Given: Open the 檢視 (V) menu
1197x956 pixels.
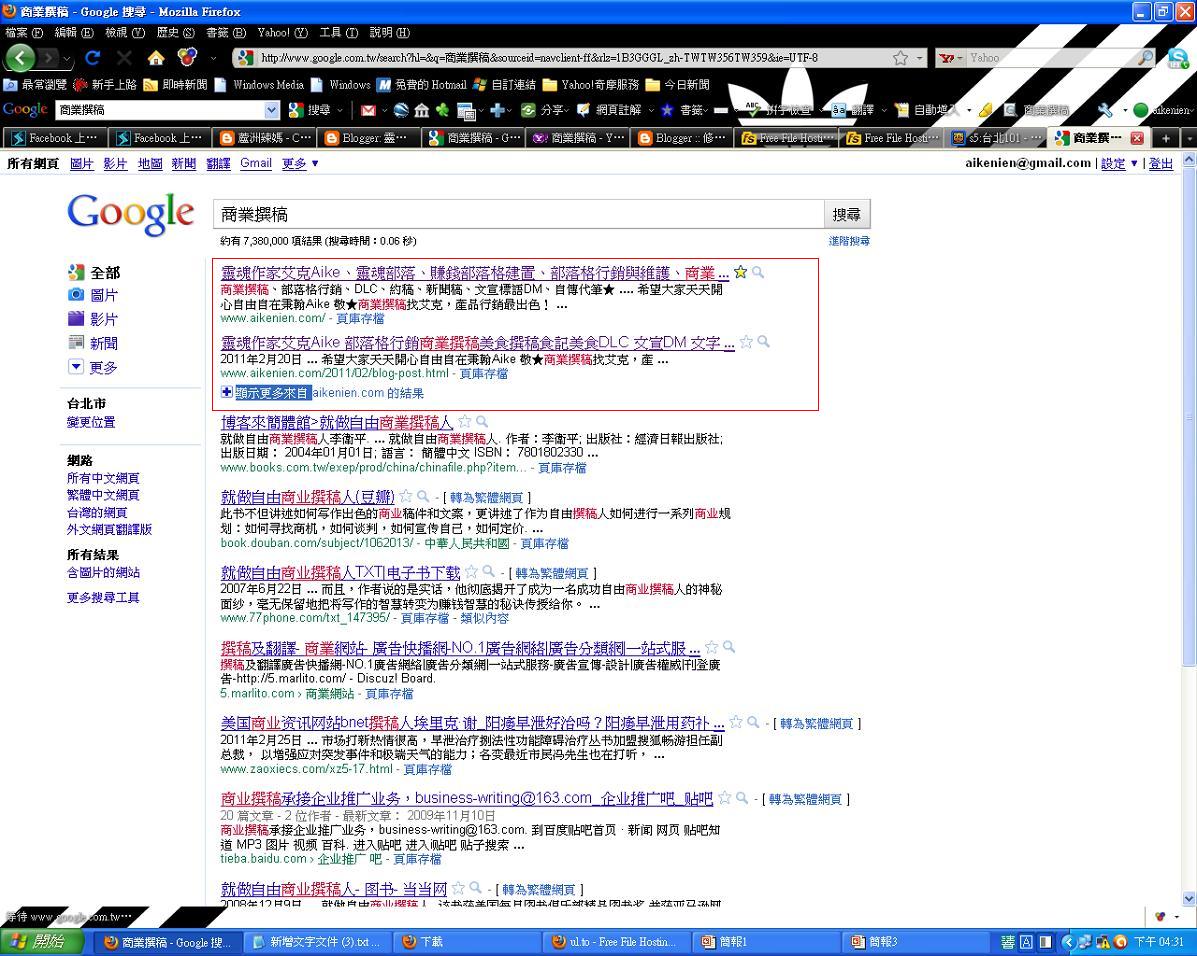Looking at the screenshot, I should click(x=124, y=32).
